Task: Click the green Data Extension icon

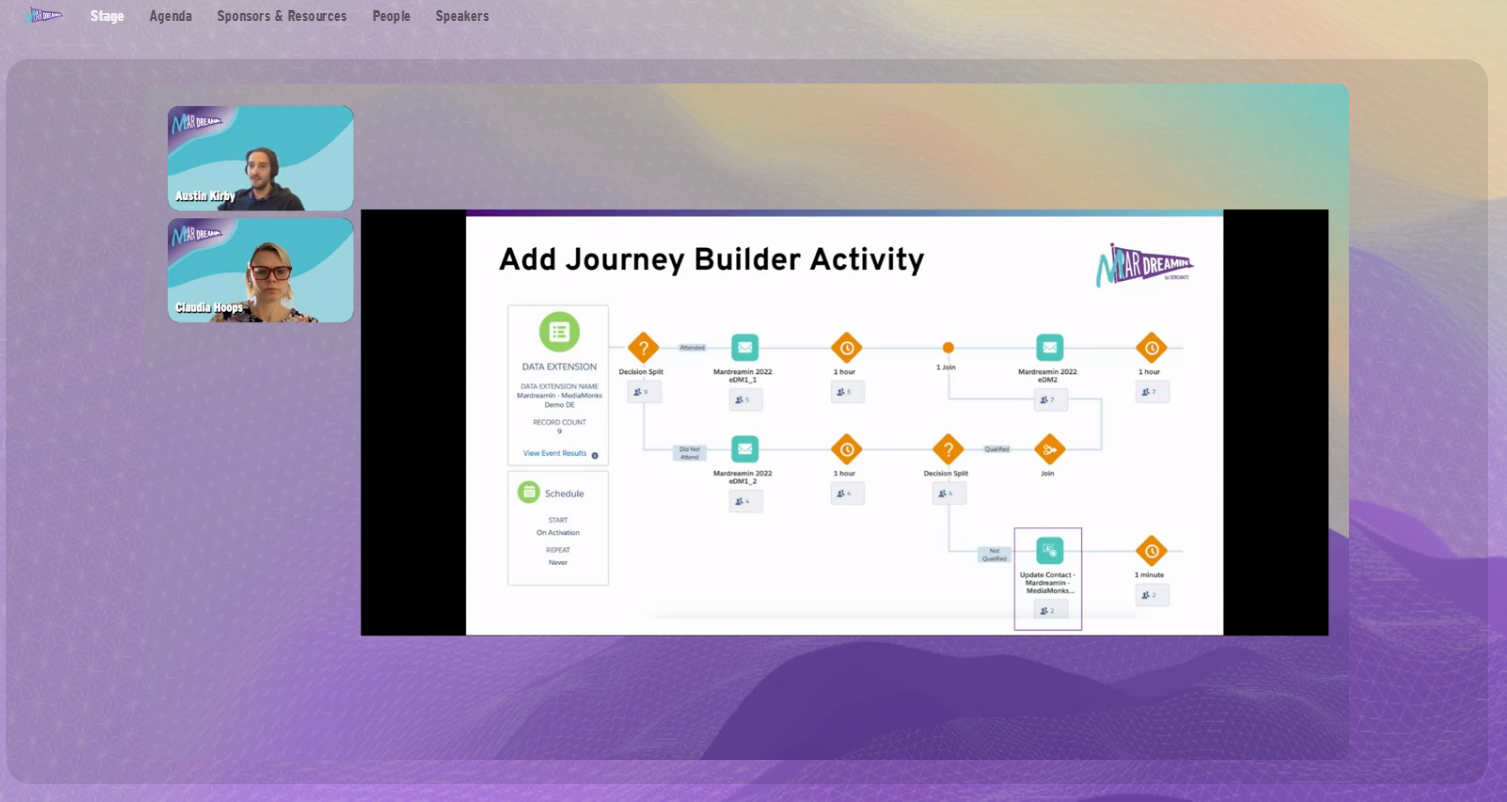Action: tap(559, 332)
